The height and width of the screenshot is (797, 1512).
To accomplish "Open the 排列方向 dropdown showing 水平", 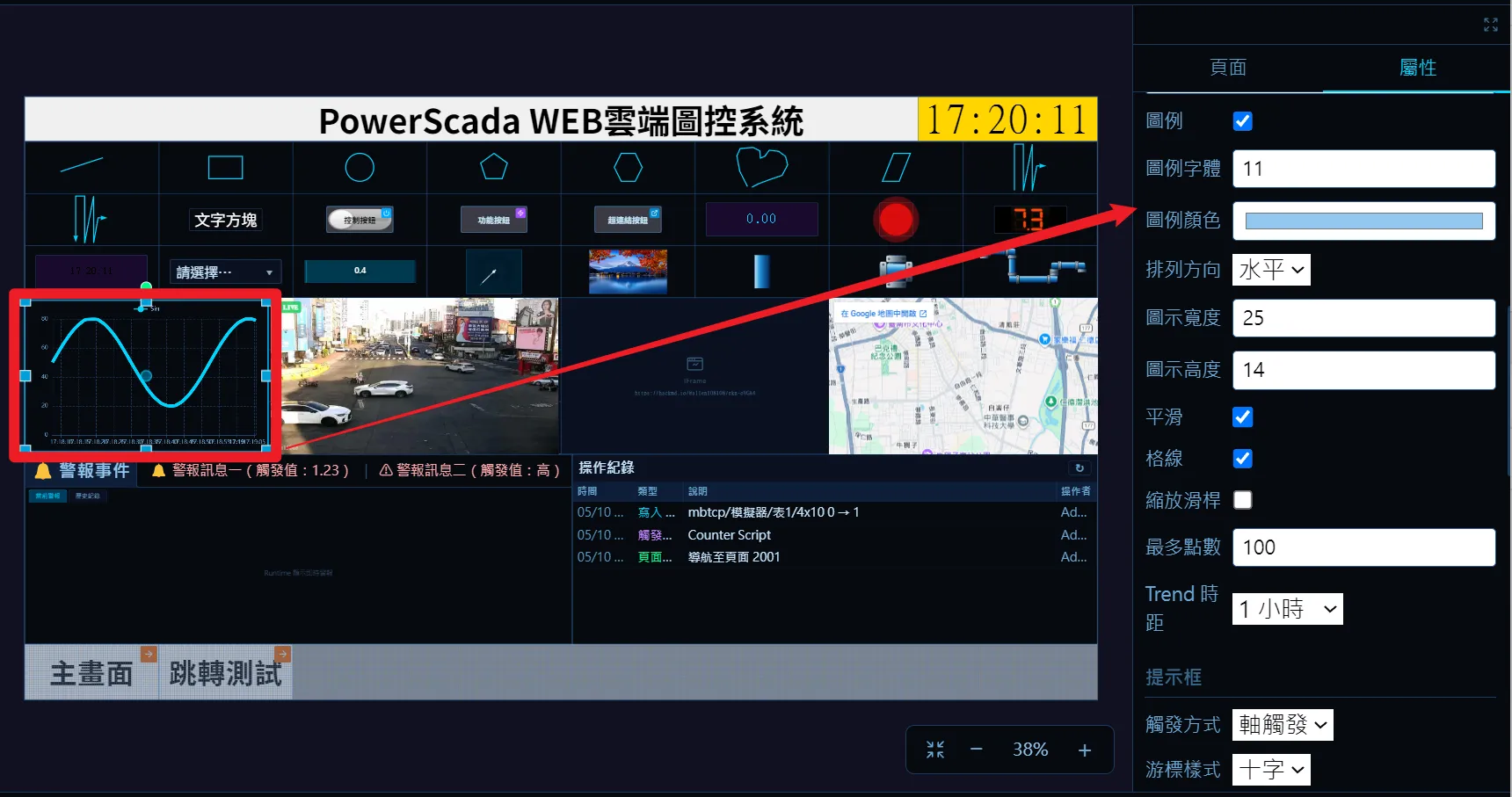I will click(1271, 270).
